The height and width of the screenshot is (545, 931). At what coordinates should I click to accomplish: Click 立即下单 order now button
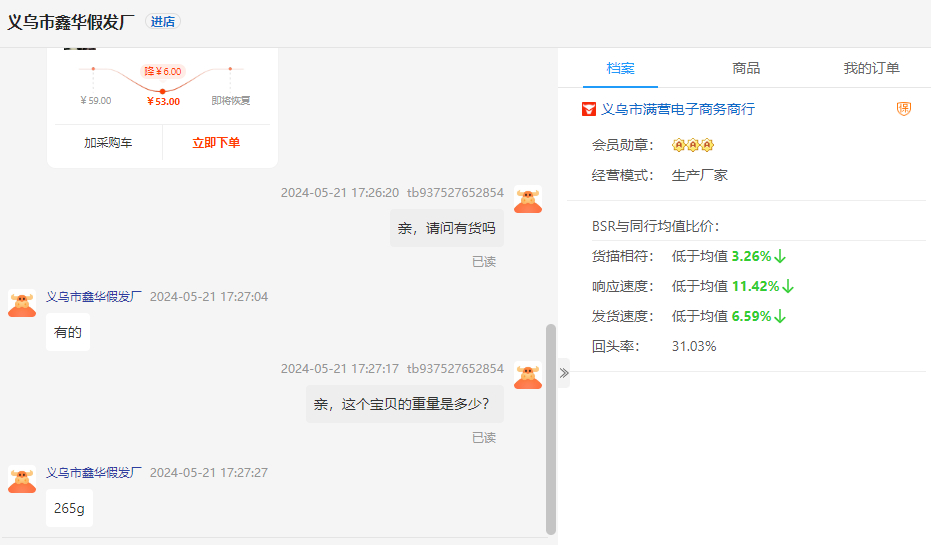coord(216,143)
